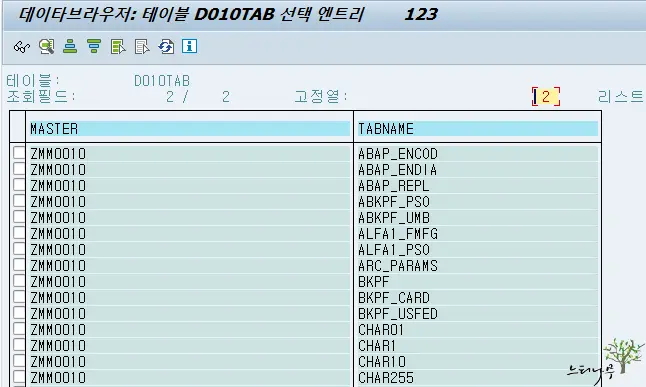Click the BKPF table name cell
The width and height of the screenshot is (646, 387).
[477, 282]
